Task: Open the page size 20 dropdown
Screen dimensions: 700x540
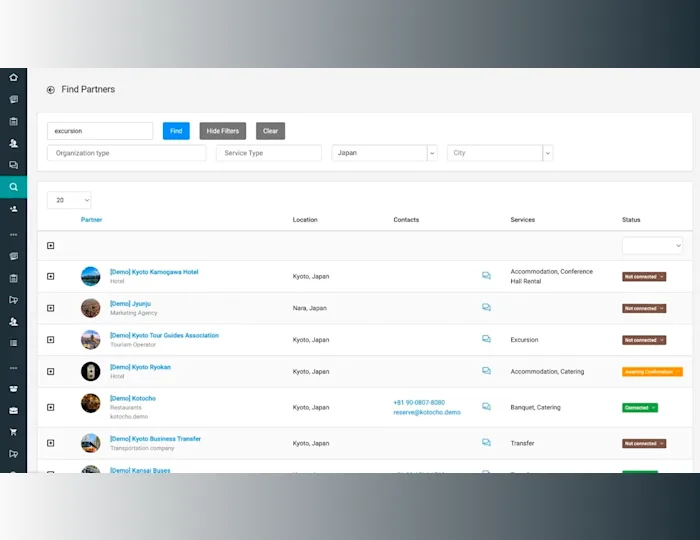Action: (69, 200)
